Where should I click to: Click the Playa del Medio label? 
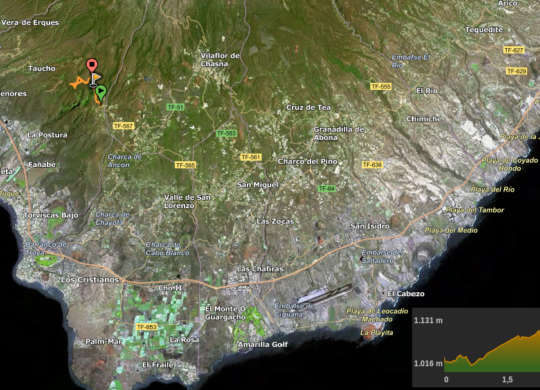click(x=451, y=230)
